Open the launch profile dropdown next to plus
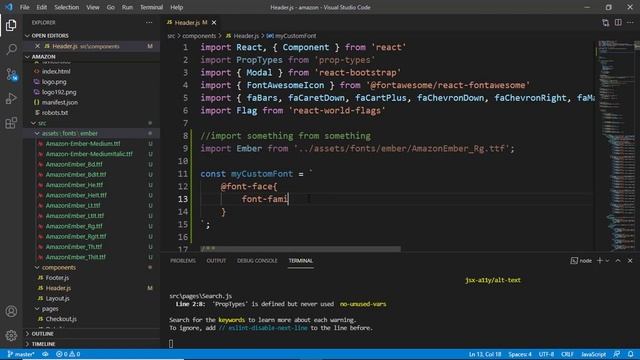This screenshot has height=360, width=640. pyautogui.click(x=607, y=260)
